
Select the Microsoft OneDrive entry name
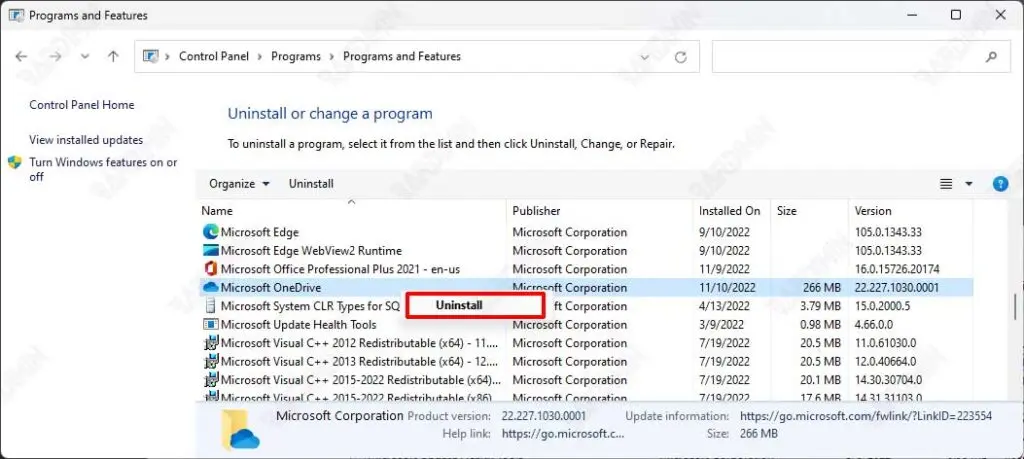coord(271,287)
